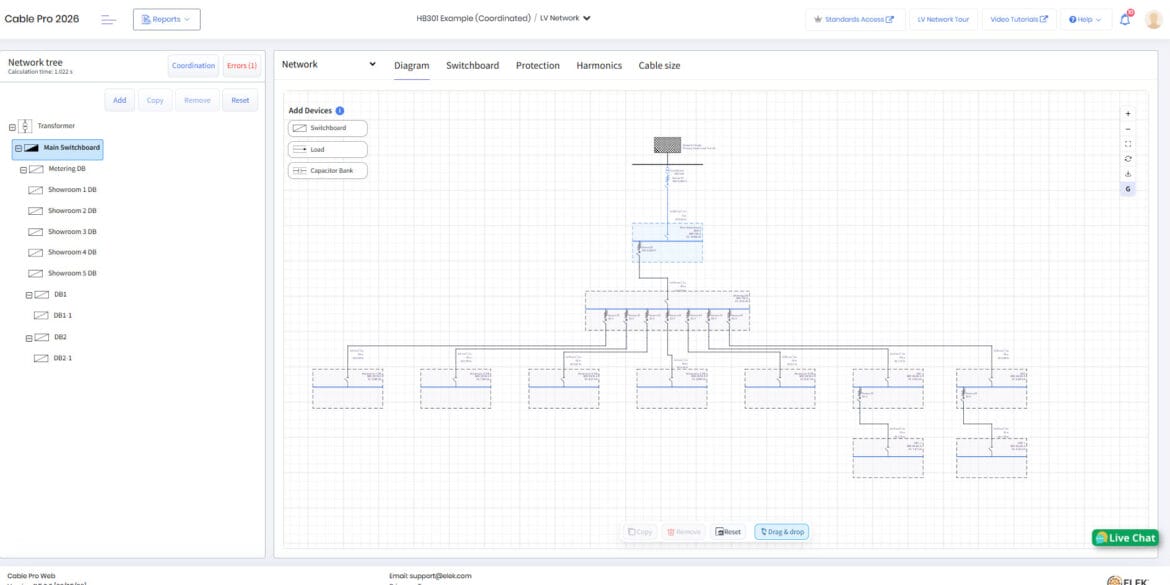The image size is (1170, 585).
Task: Click the Coordination button
Action: [x=193, y=66]
